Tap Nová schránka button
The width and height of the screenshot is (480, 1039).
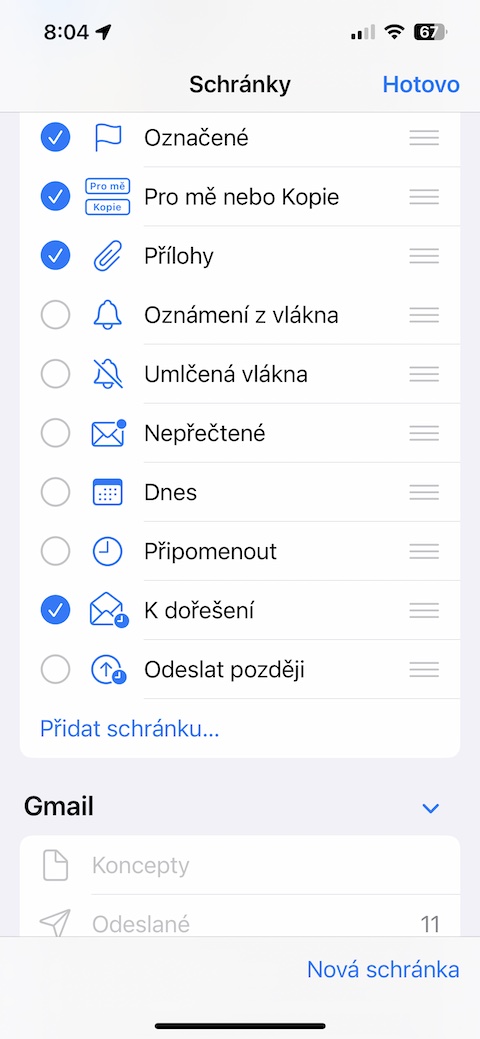pyautogui.click(x=383, y=970)
